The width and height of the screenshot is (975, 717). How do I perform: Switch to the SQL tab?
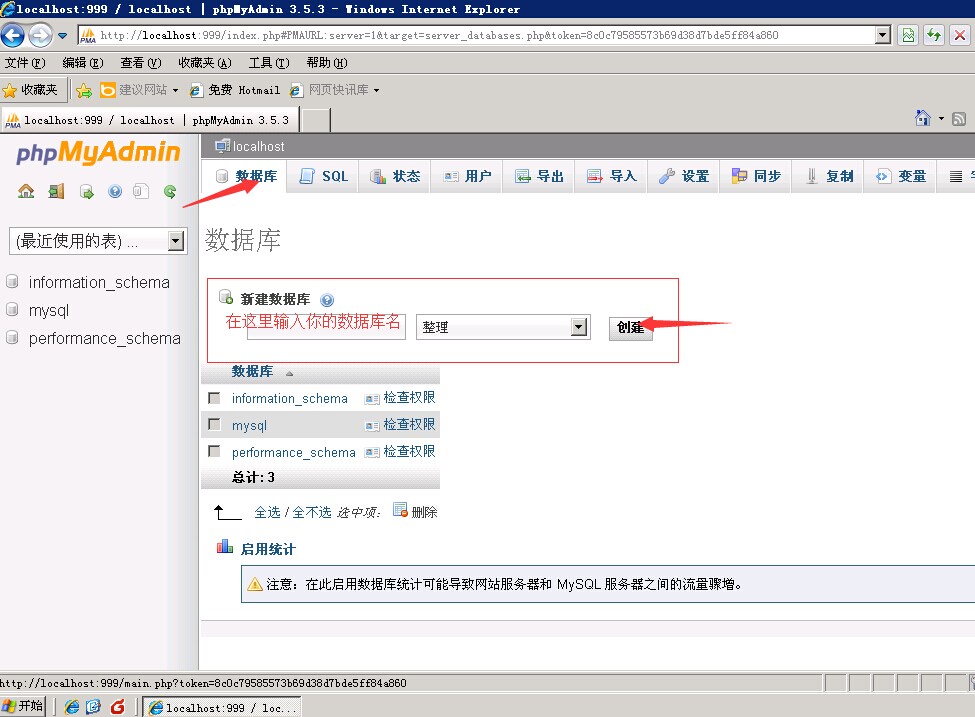[x=323, y=177]
